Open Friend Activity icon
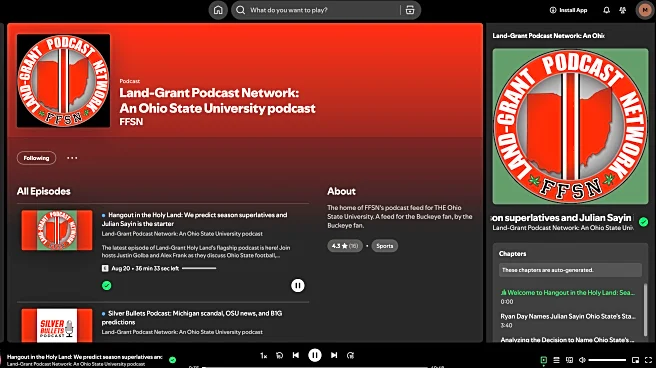 623,10
